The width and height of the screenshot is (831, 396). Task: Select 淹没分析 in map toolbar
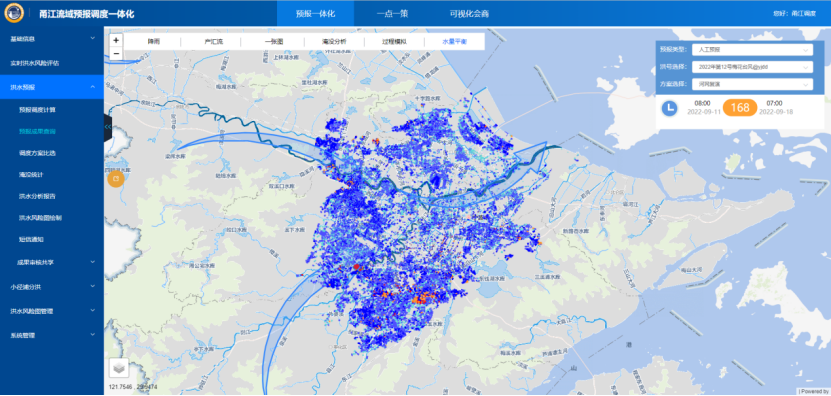tap(333, 41)
